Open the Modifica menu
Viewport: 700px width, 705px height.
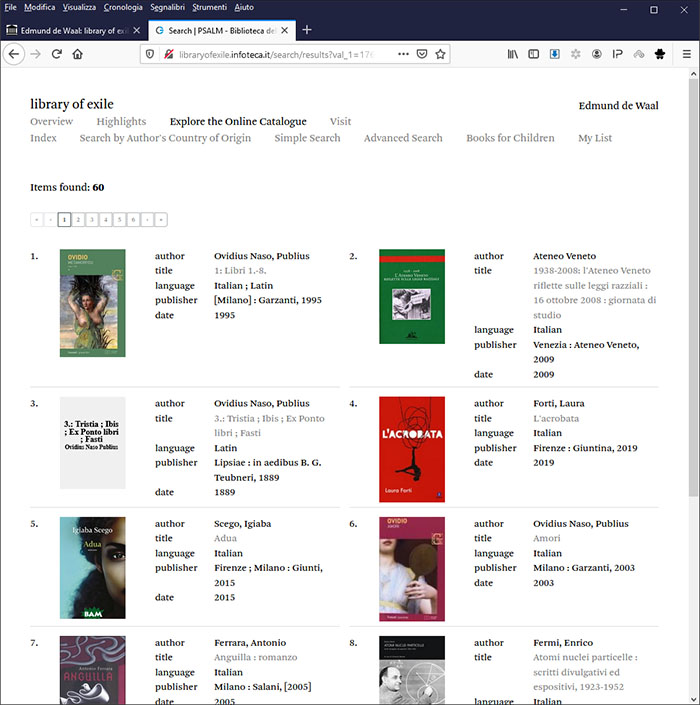[x=40, y=7]
